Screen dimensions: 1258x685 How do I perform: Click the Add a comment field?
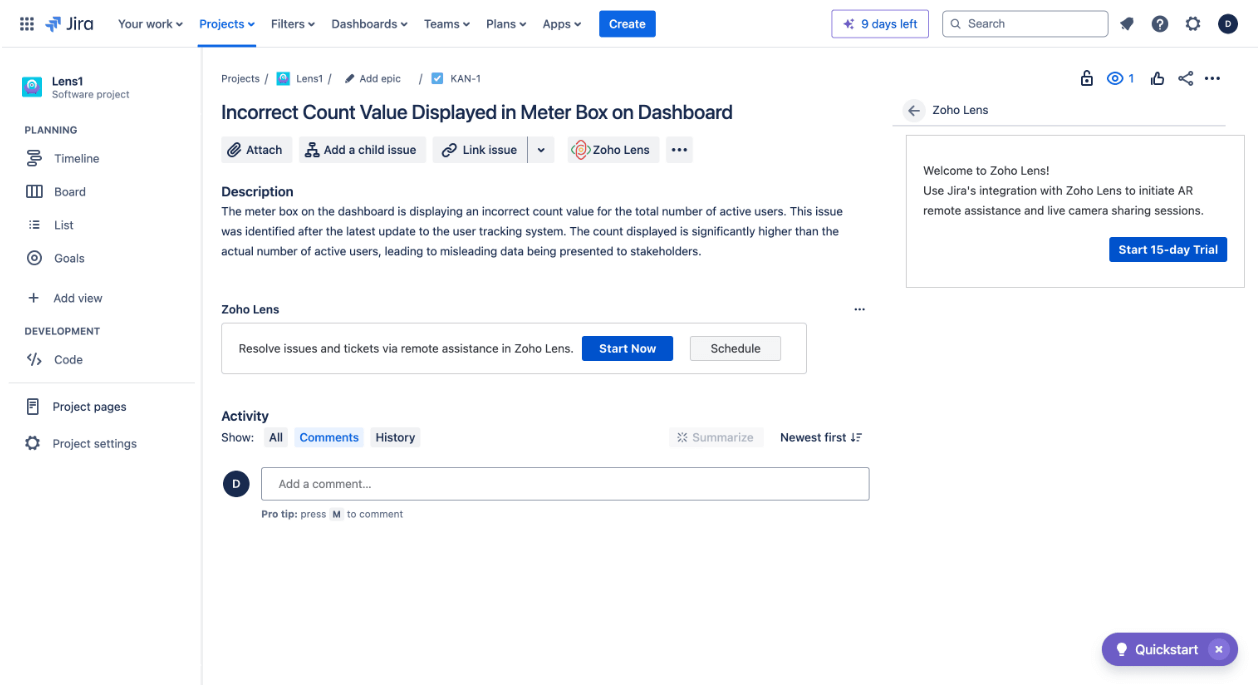coord(565,483)
